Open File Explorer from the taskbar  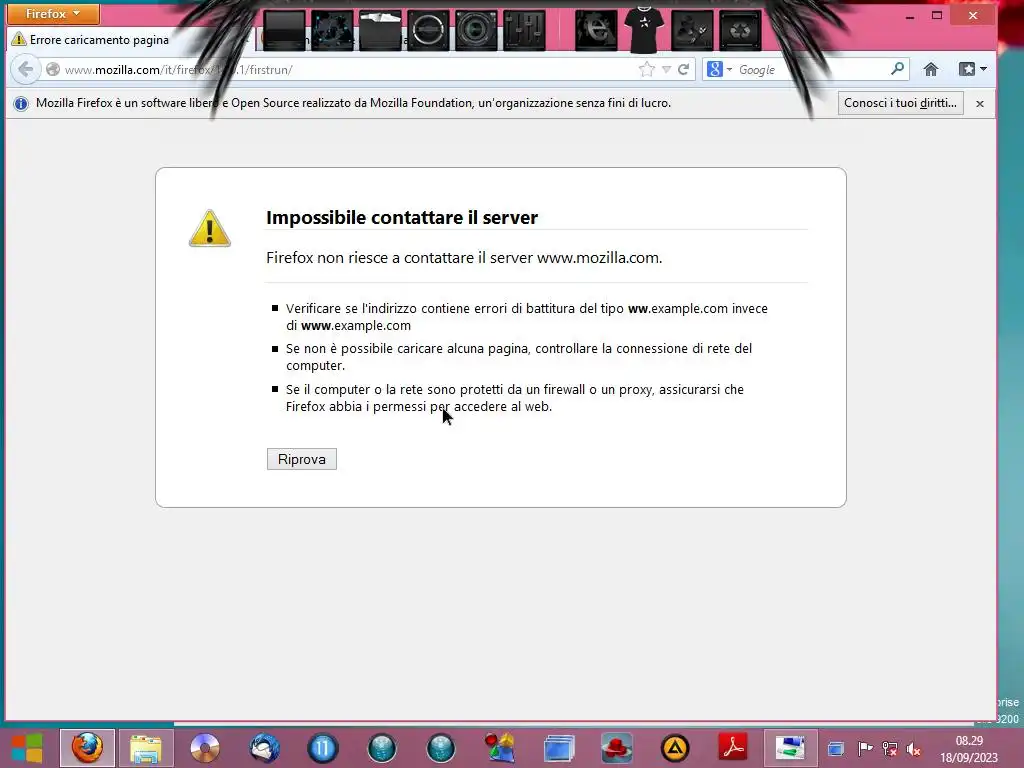[146, 748]
